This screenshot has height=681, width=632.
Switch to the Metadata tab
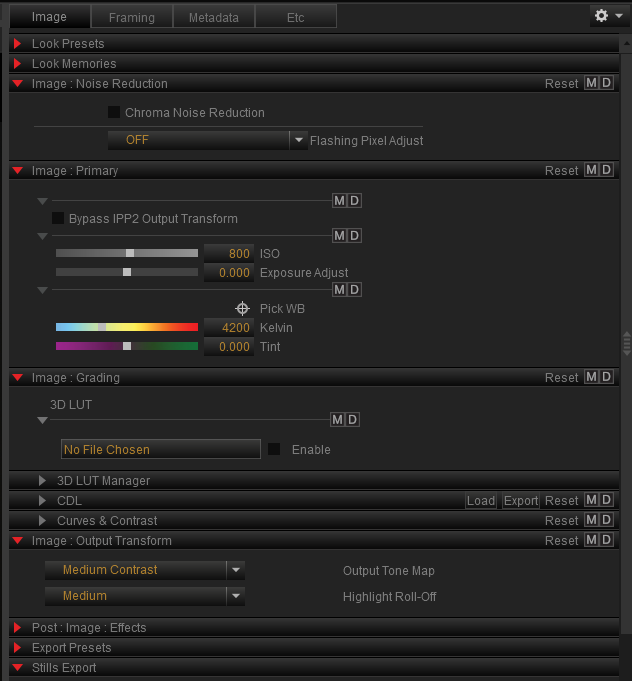pyautogui.click(x=213, y=17)
